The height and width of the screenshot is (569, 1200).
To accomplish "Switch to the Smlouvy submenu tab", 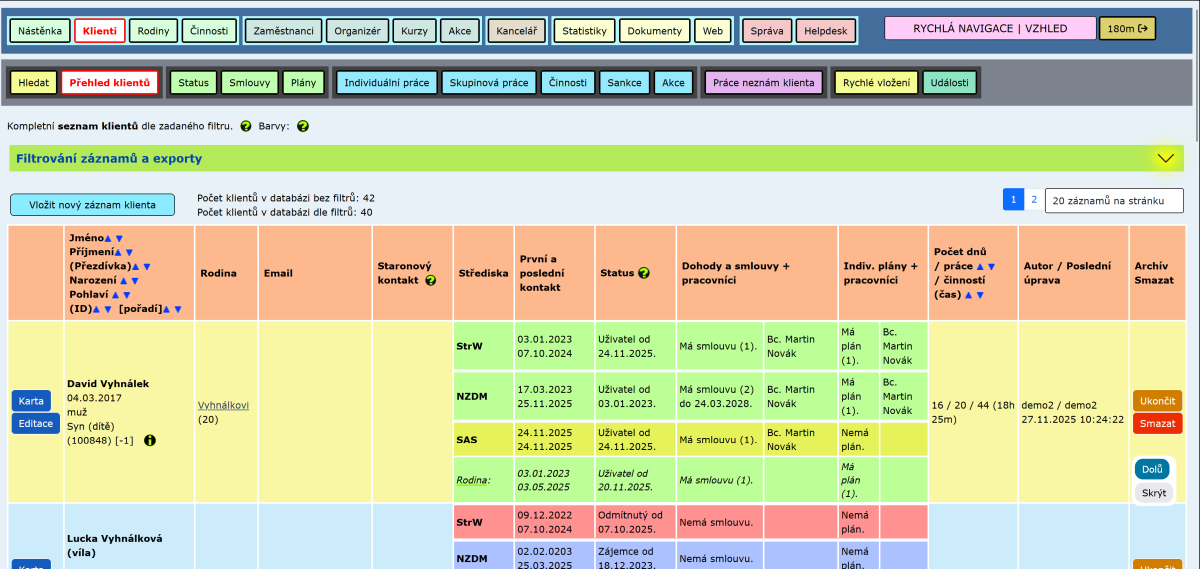I will (x=249, y=83).
